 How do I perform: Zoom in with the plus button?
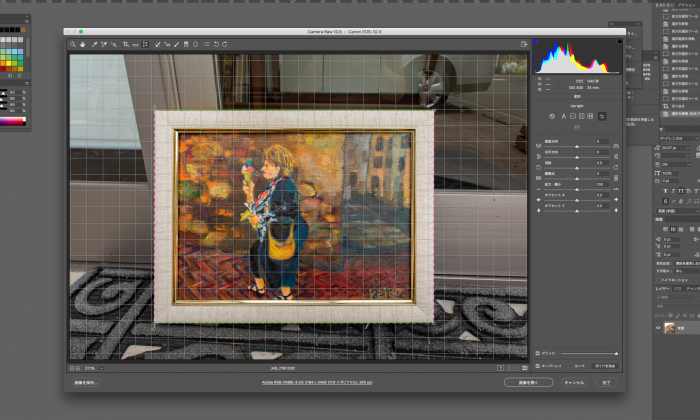click(x=78, y=368)
